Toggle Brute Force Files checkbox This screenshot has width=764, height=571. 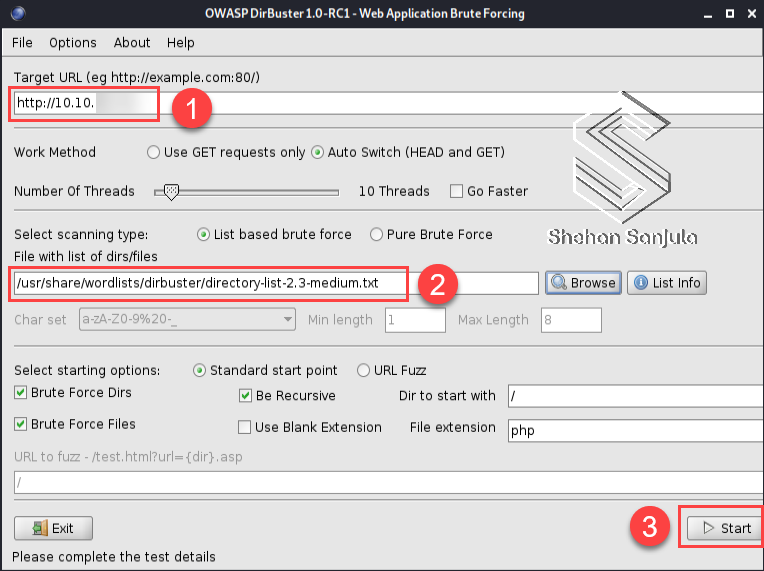20,424
